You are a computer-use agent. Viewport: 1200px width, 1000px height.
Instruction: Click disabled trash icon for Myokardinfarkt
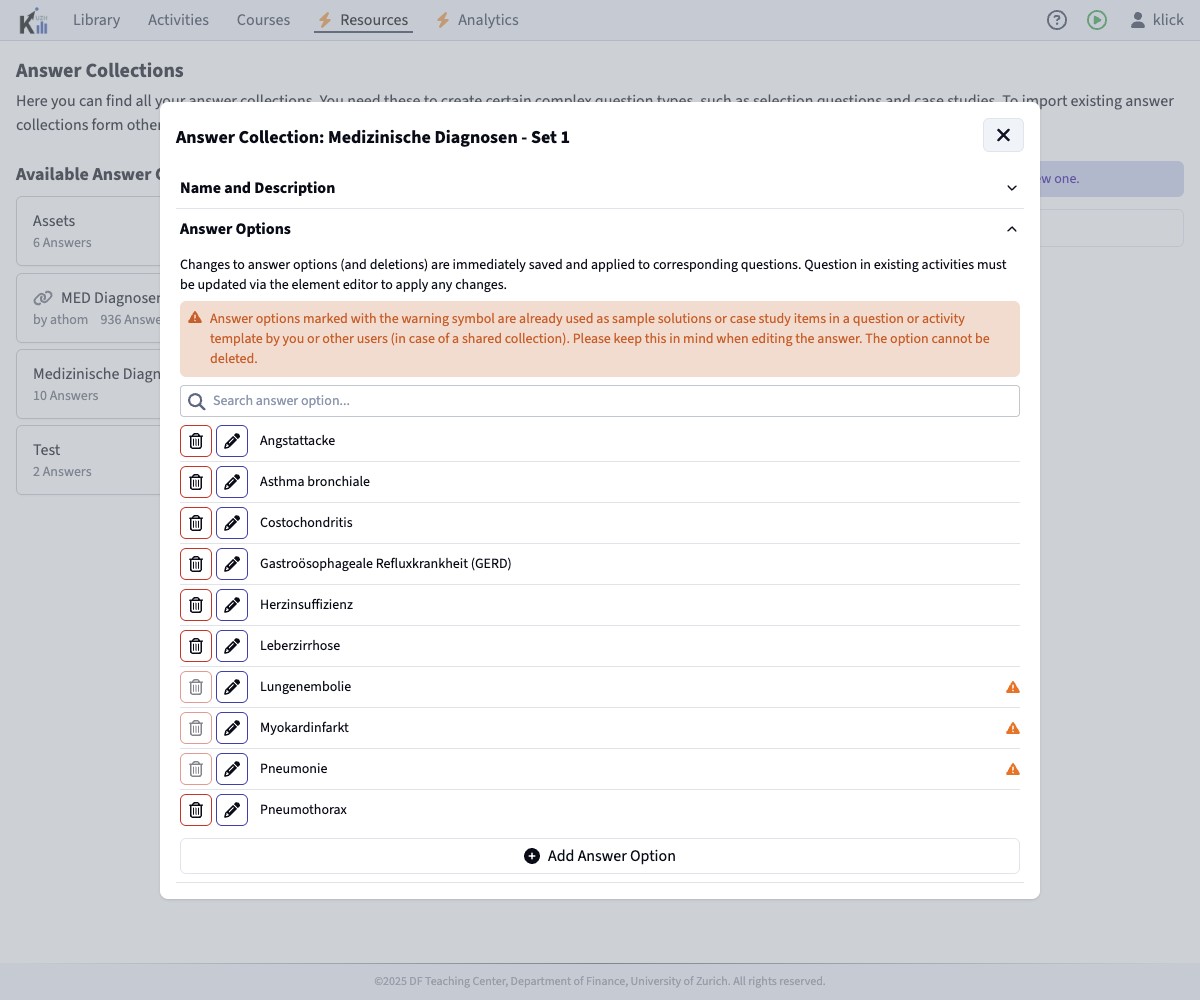pos(196,728)
